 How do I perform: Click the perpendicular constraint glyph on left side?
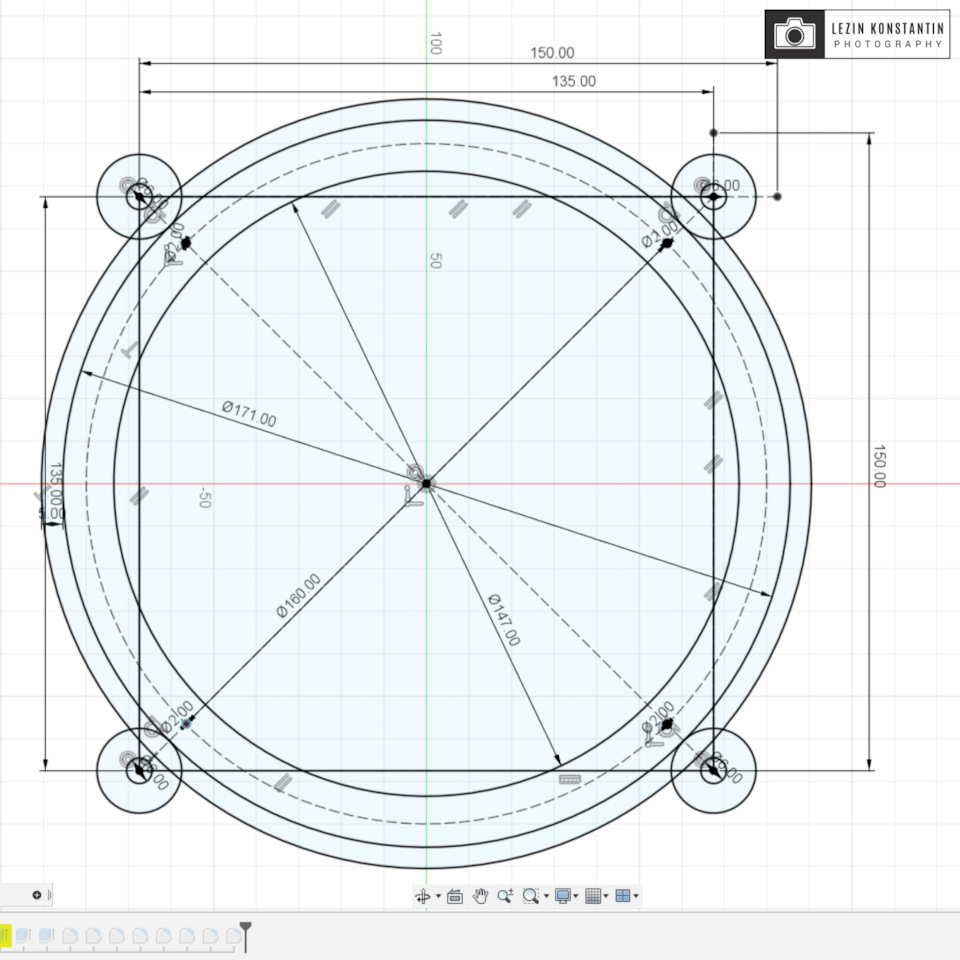[129, 351]
